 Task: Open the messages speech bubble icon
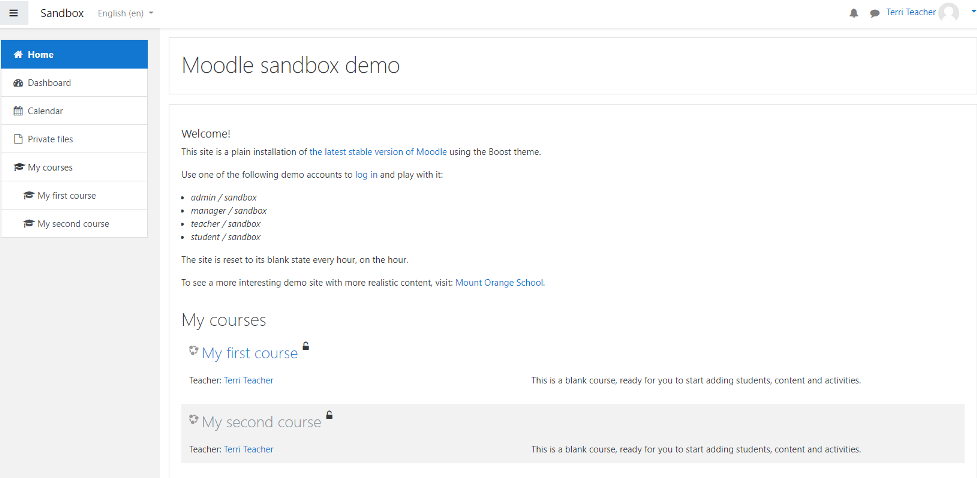(x=874, y=13)
